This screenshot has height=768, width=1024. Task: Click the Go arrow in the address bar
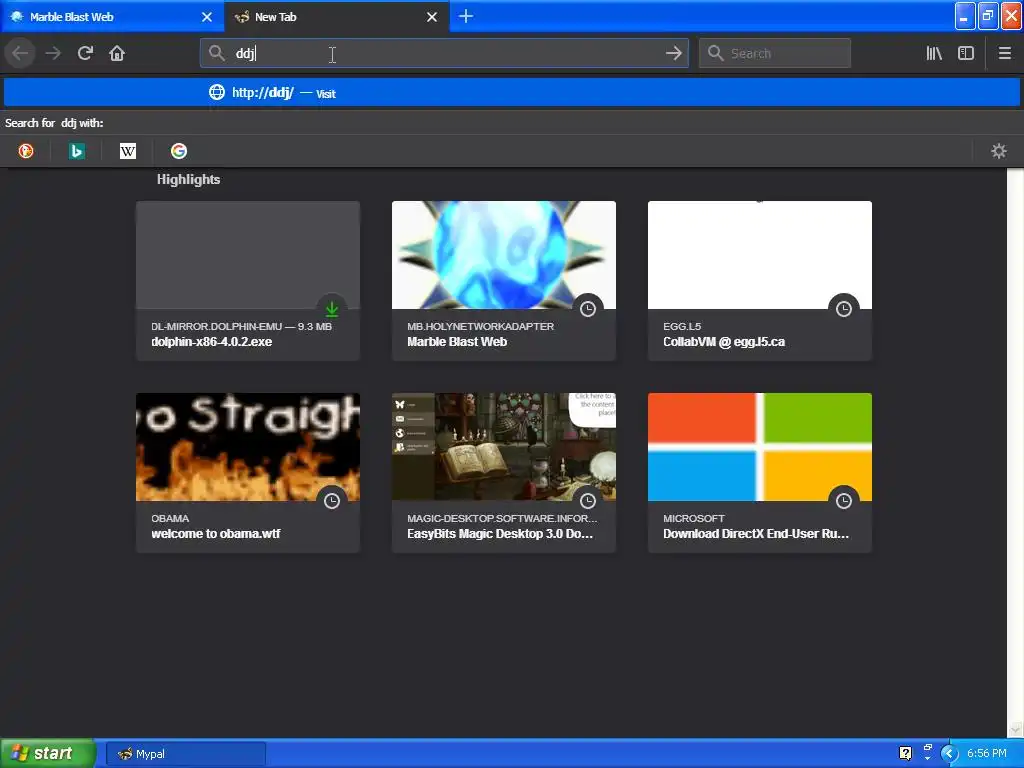click(x=673, y=53)
